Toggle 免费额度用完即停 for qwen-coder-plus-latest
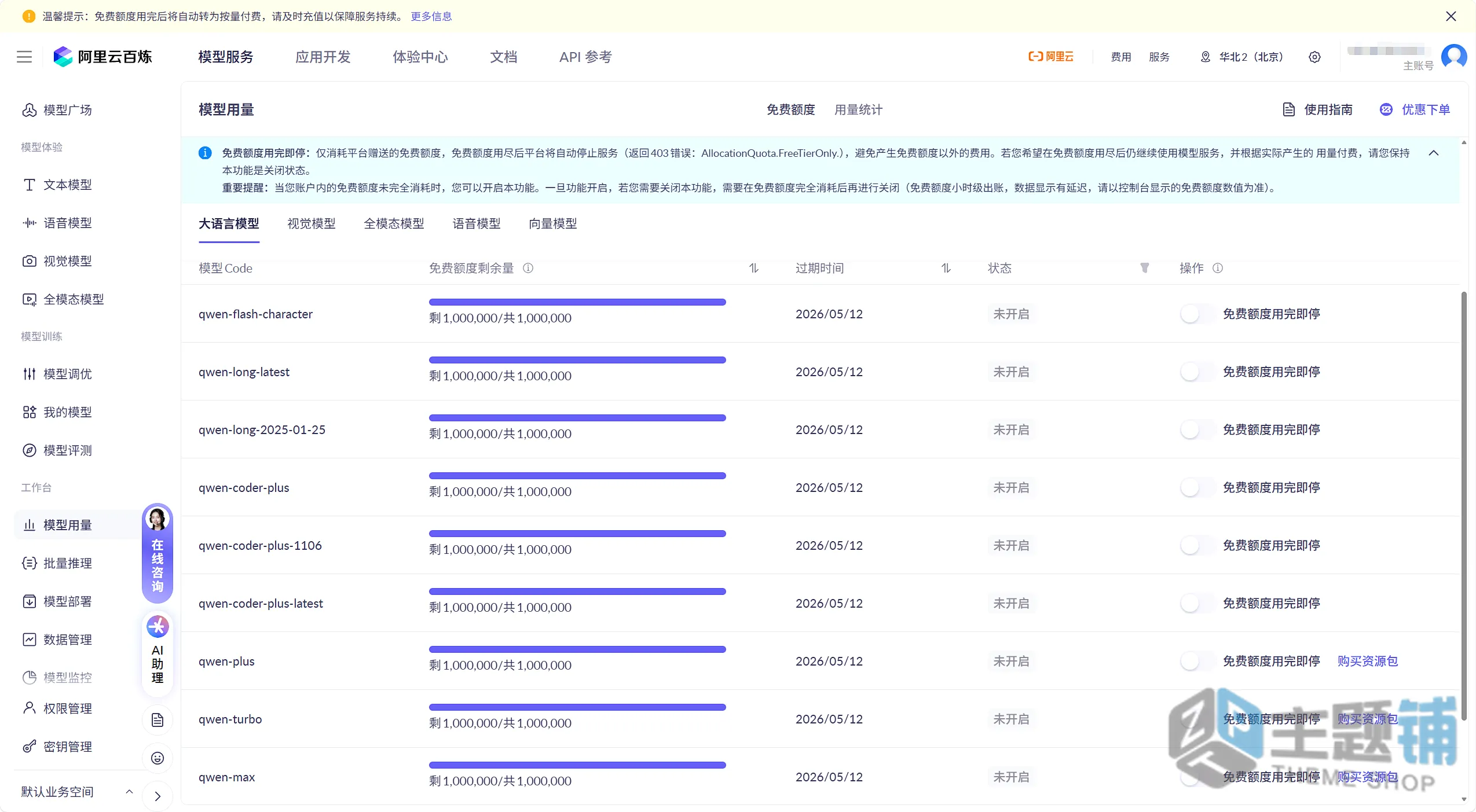Image resolution: width=1476 pixels, height=812 pixels. coord(1197,603)
